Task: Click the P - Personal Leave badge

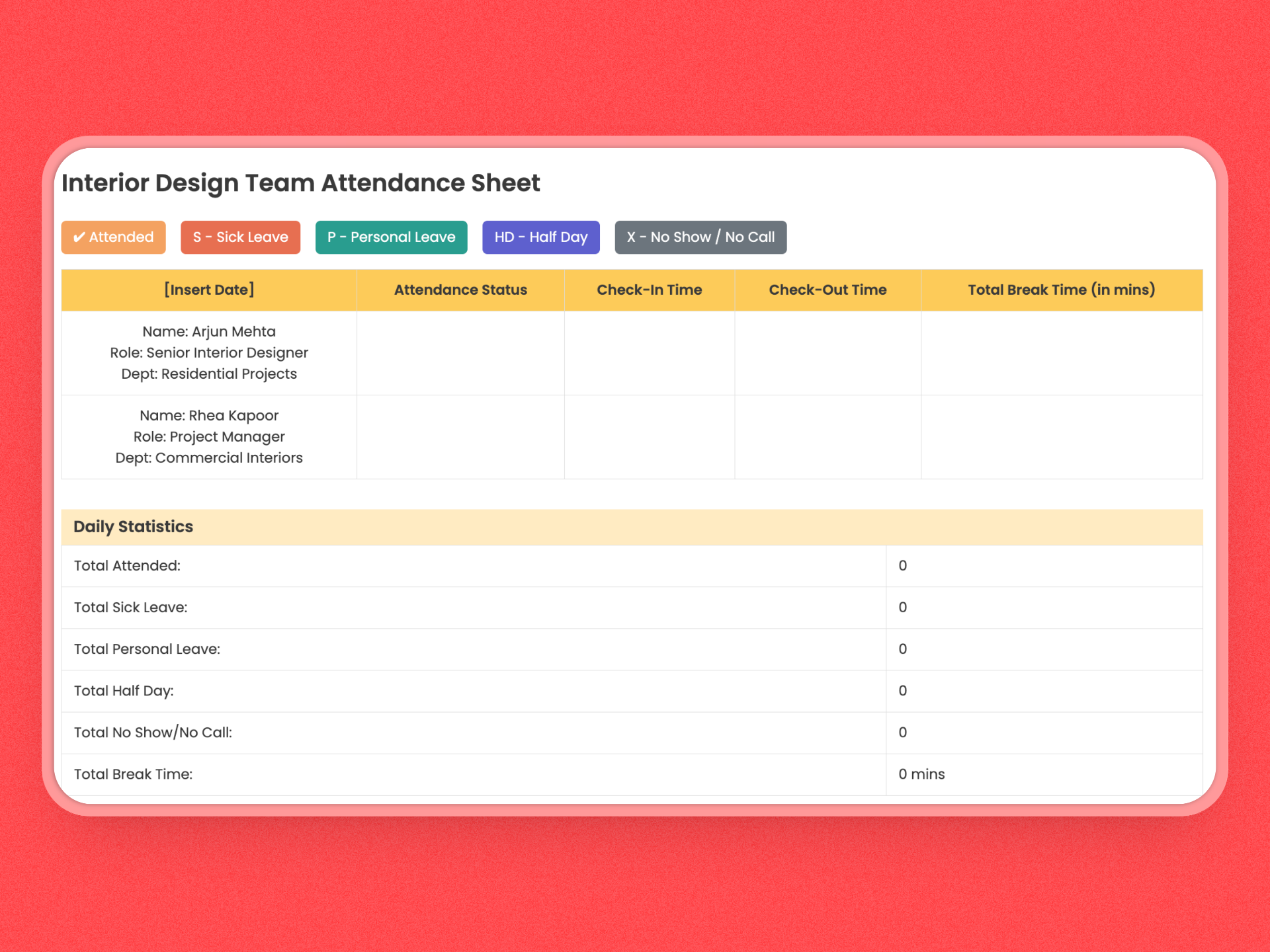Action: click(x=391, y=237)
